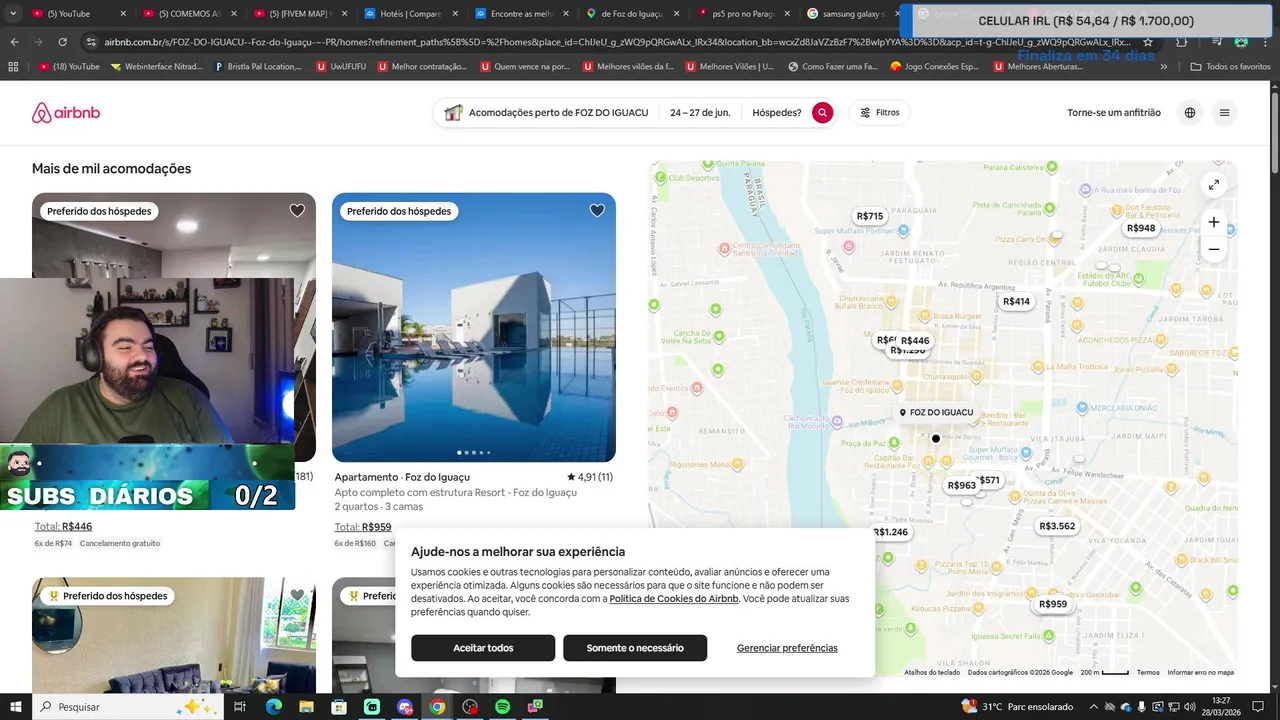Click the Windows Pesquisar search box
This screenshot has width=1280, height=720.
click(x=128, y=707)
